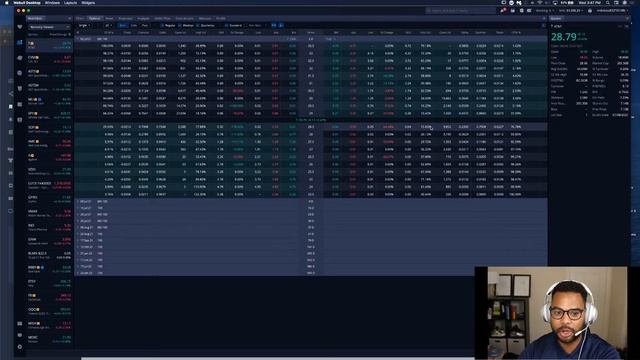The width and height of the screenshot is (640, 360).
Task: Open the Recently Viewed watchlist dropdown
Action: coord(49,27)
